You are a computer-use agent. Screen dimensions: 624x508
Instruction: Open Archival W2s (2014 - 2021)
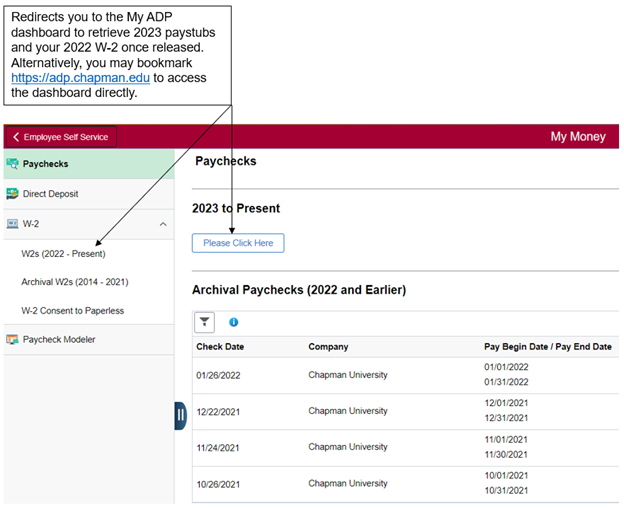coord(75,282)
